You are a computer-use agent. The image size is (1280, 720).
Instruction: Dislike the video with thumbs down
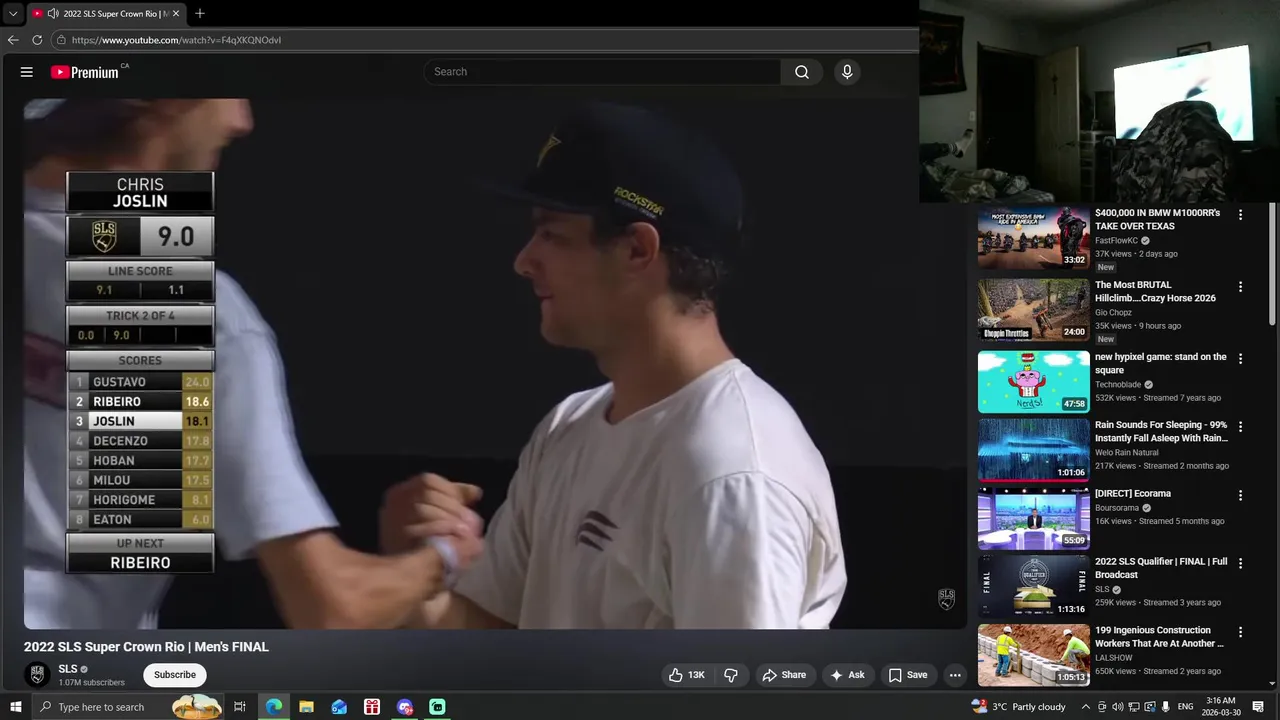click(x=731, y=675)
